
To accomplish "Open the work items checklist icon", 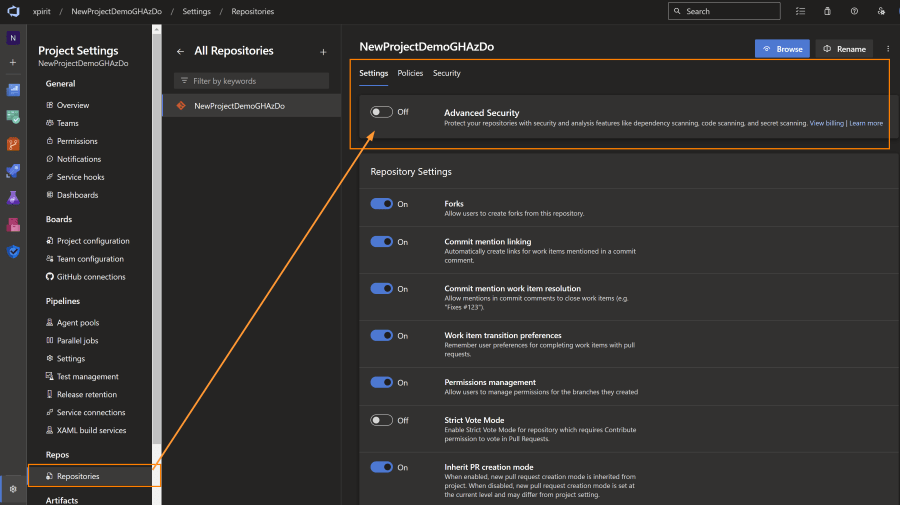I will (799, 11).
